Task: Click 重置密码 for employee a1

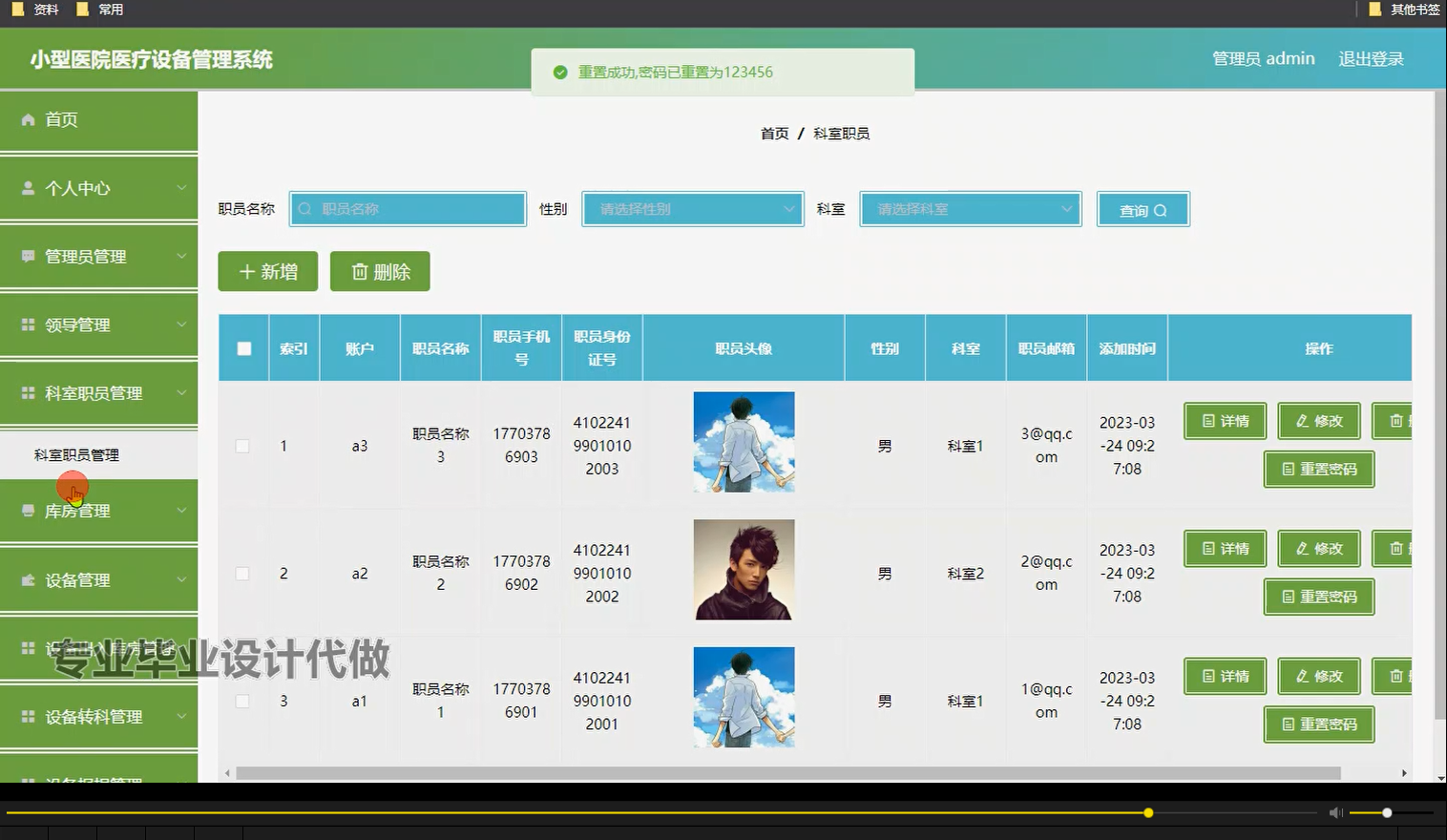Action: coord(1319,724)
